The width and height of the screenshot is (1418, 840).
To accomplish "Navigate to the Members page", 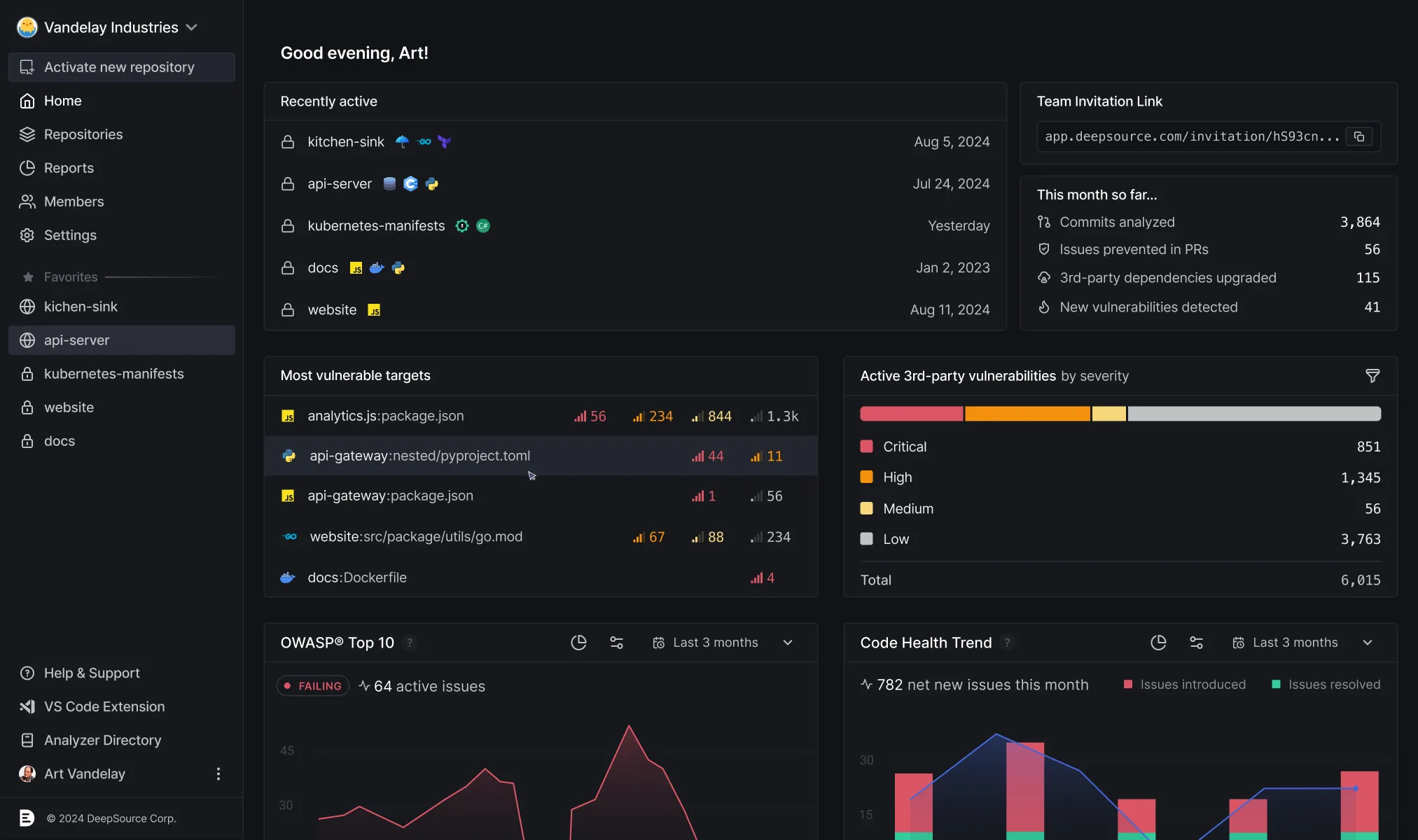I will [x=73, y=202].
